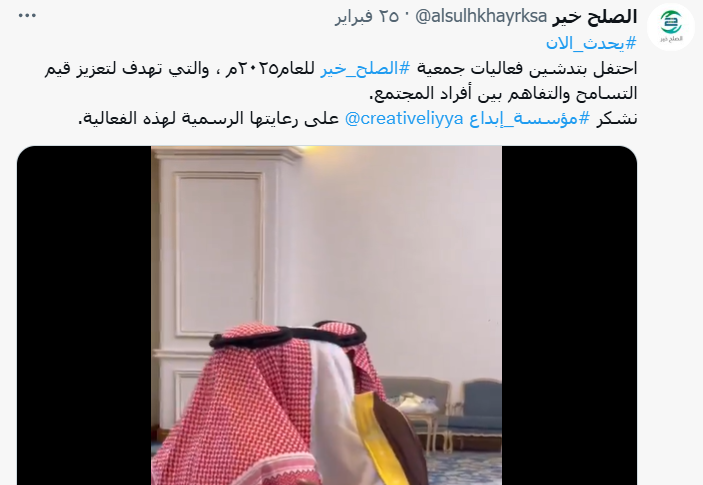Click the video's left black letterbox area
The height and width of the screenshot is (485, 703).
pos(84,315)
